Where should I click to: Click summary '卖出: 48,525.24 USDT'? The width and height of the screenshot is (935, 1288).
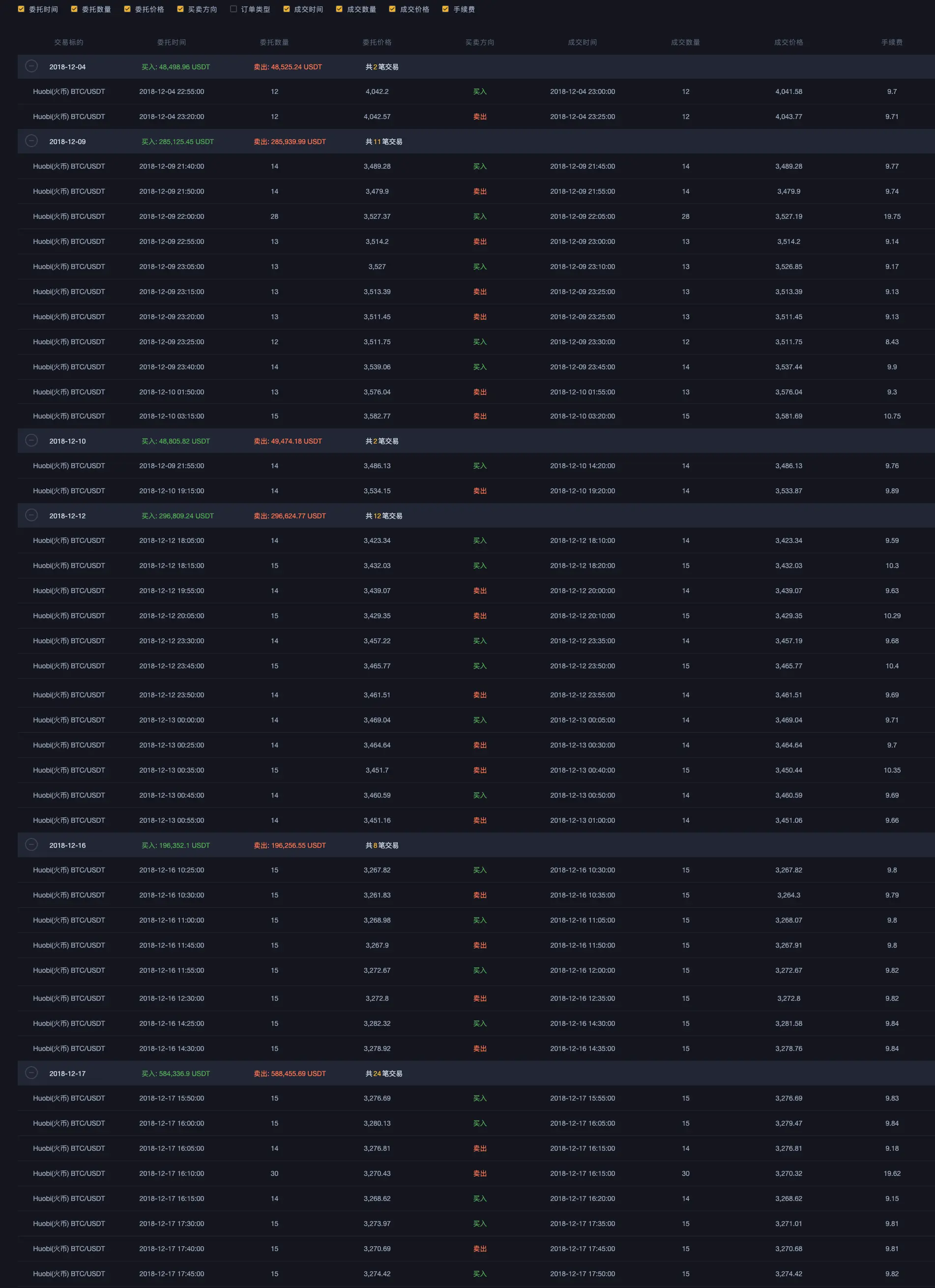pyautogui.click(x=288, y=67)
